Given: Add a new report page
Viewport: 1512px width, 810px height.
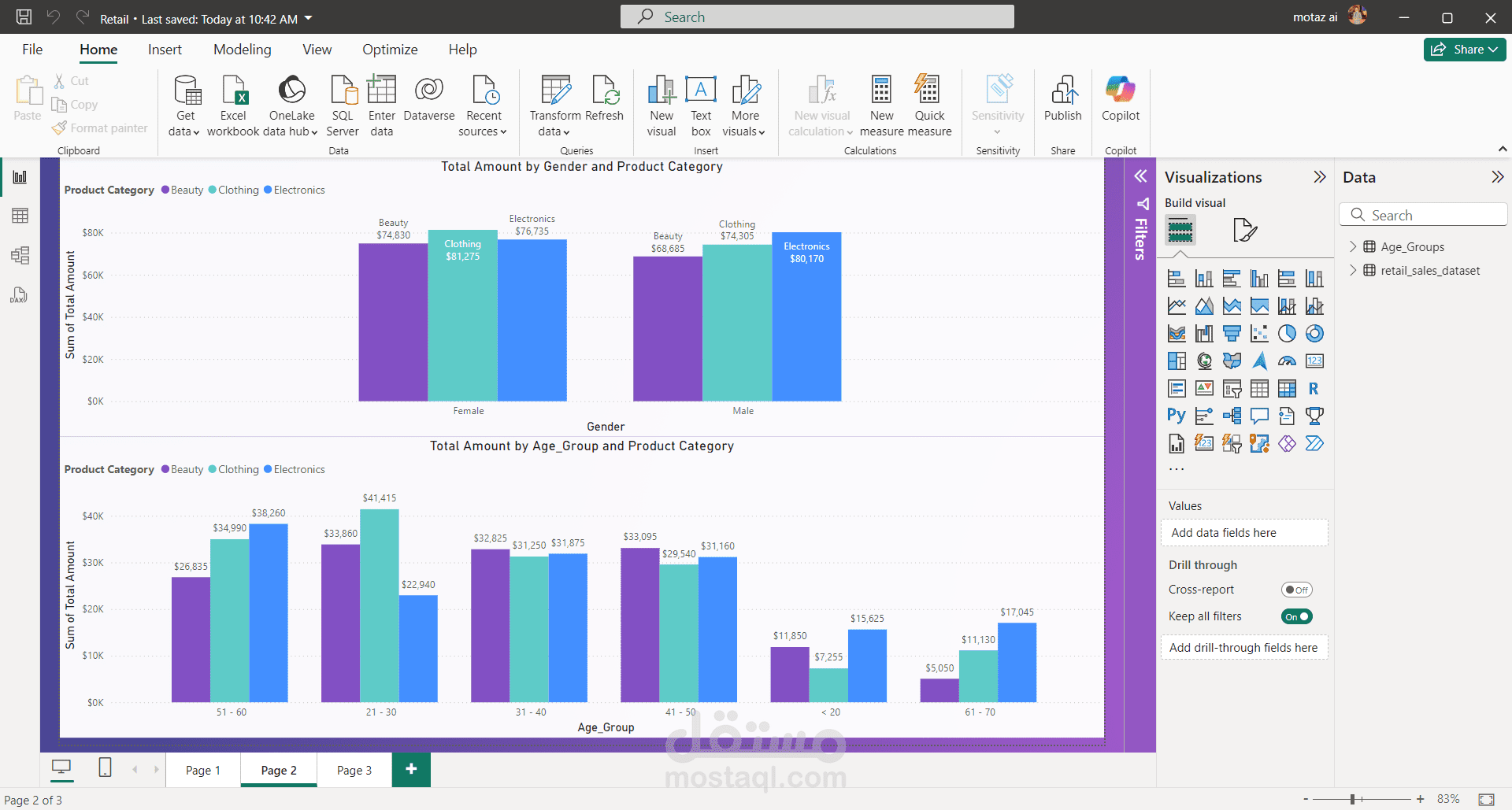Looking at the screenshot, I should click(x=411, y=769).
